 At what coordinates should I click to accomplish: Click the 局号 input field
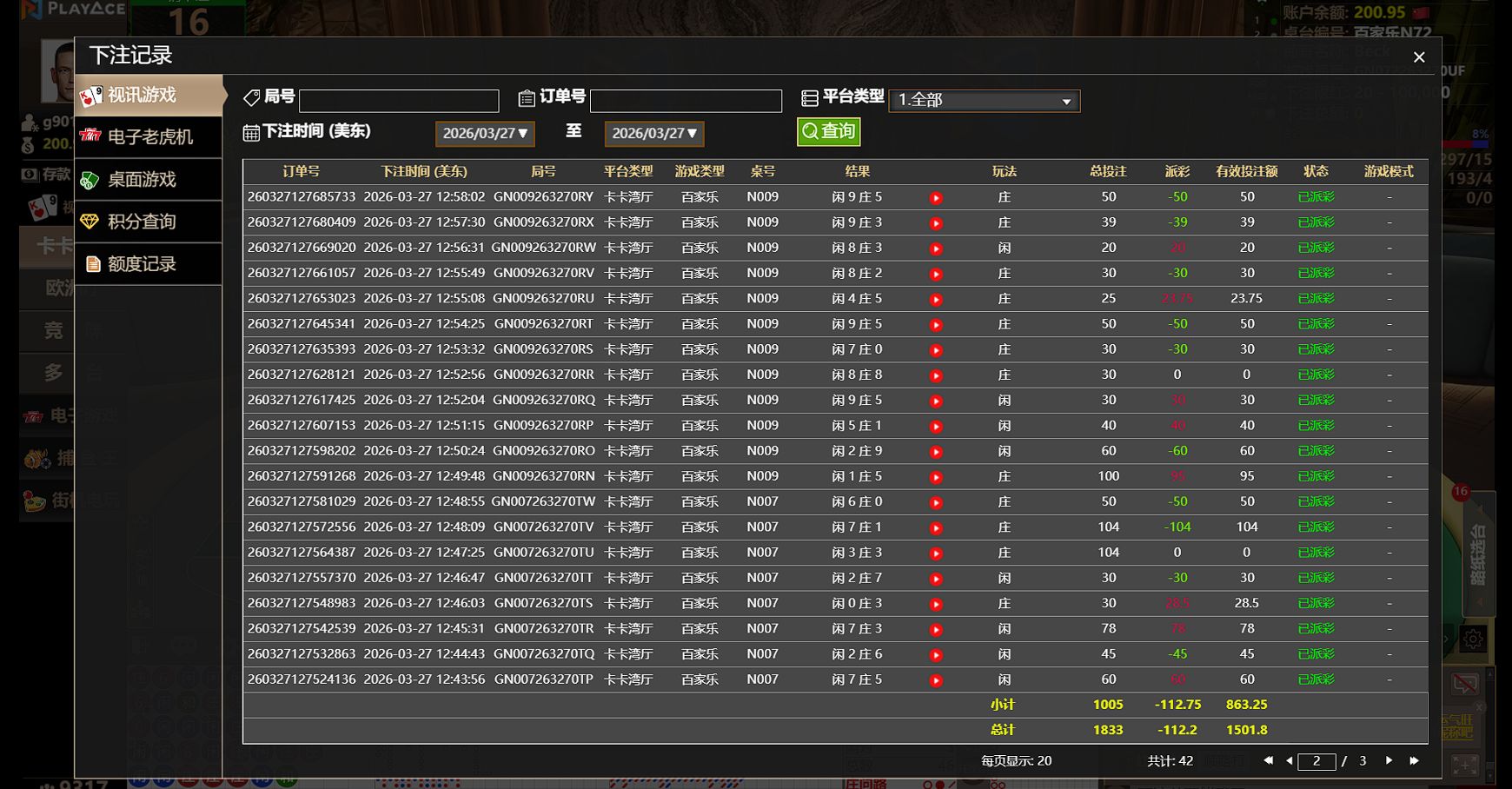coord(399,101)
